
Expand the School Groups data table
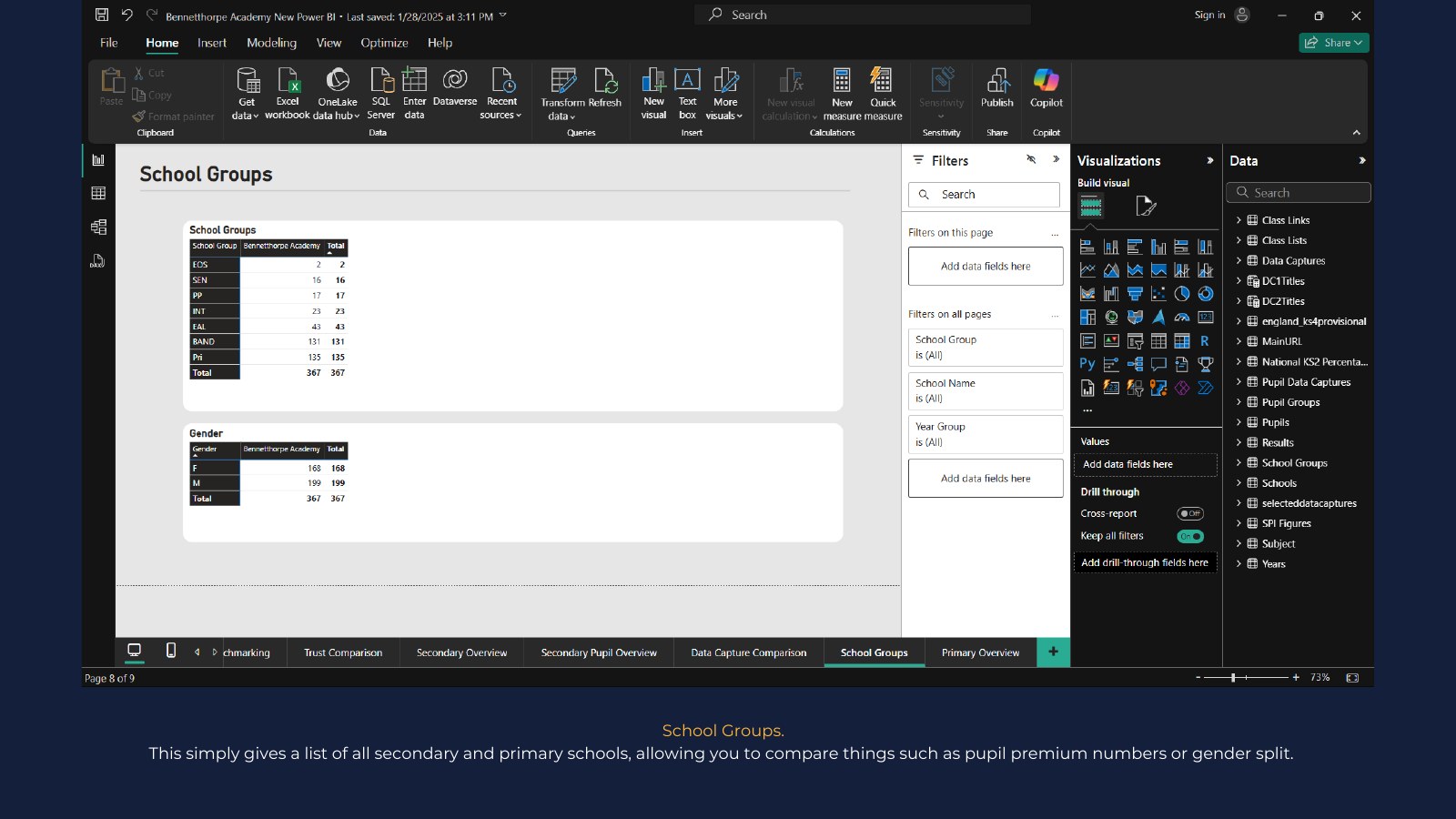coord(1239,463)
